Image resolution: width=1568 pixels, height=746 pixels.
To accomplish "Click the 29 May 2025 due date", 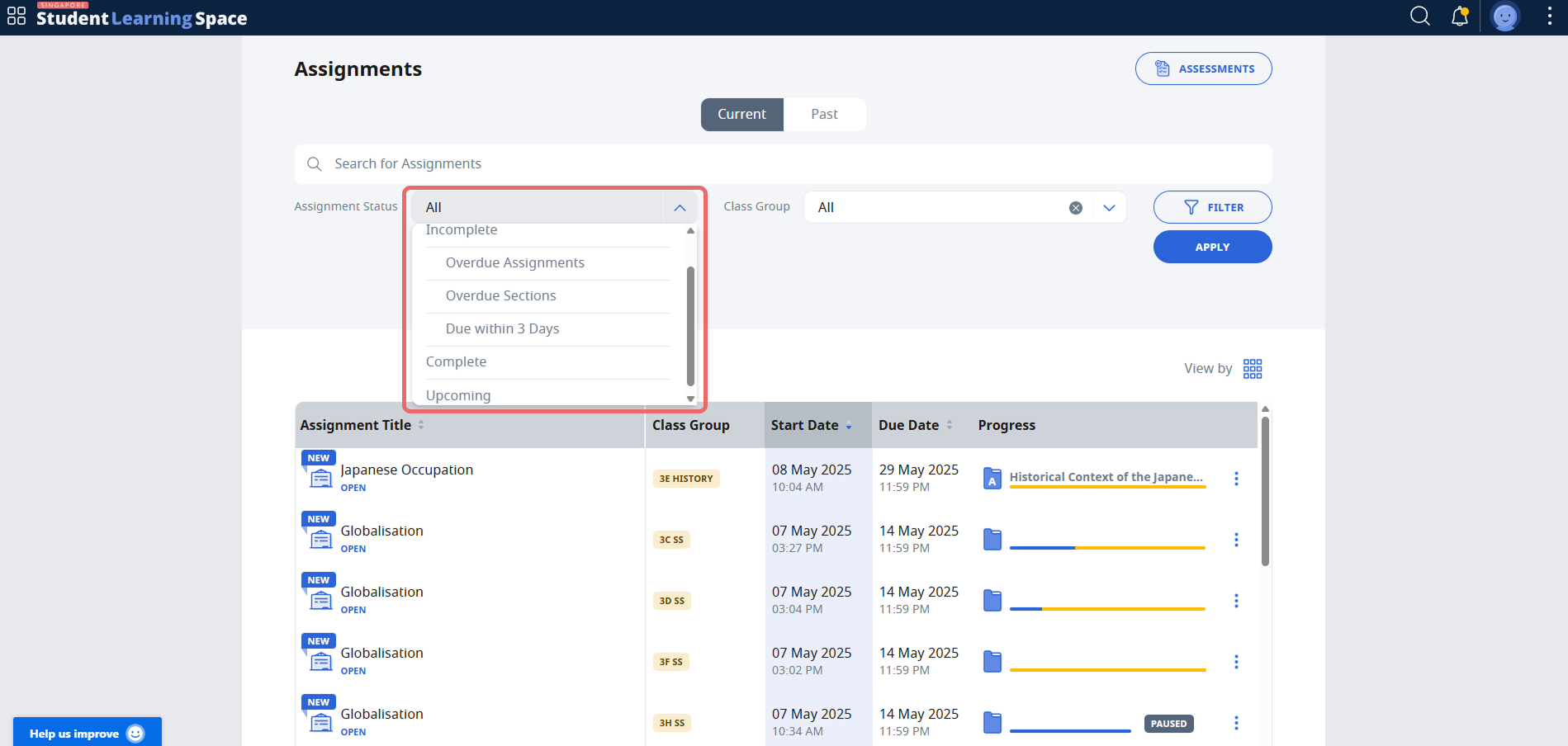I will 918,470.
